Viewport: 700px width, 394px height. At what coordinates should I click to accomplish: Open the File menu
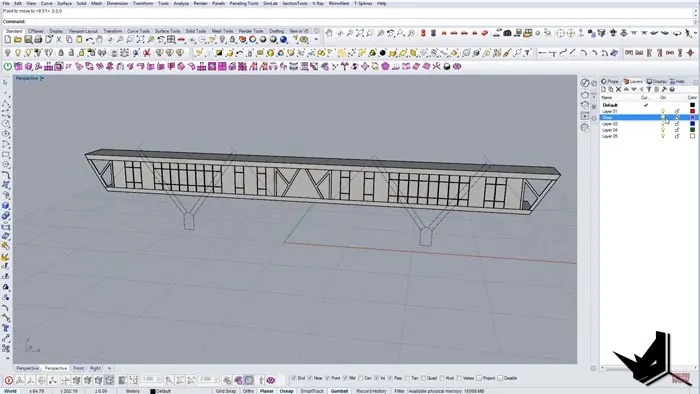point(6,3)
